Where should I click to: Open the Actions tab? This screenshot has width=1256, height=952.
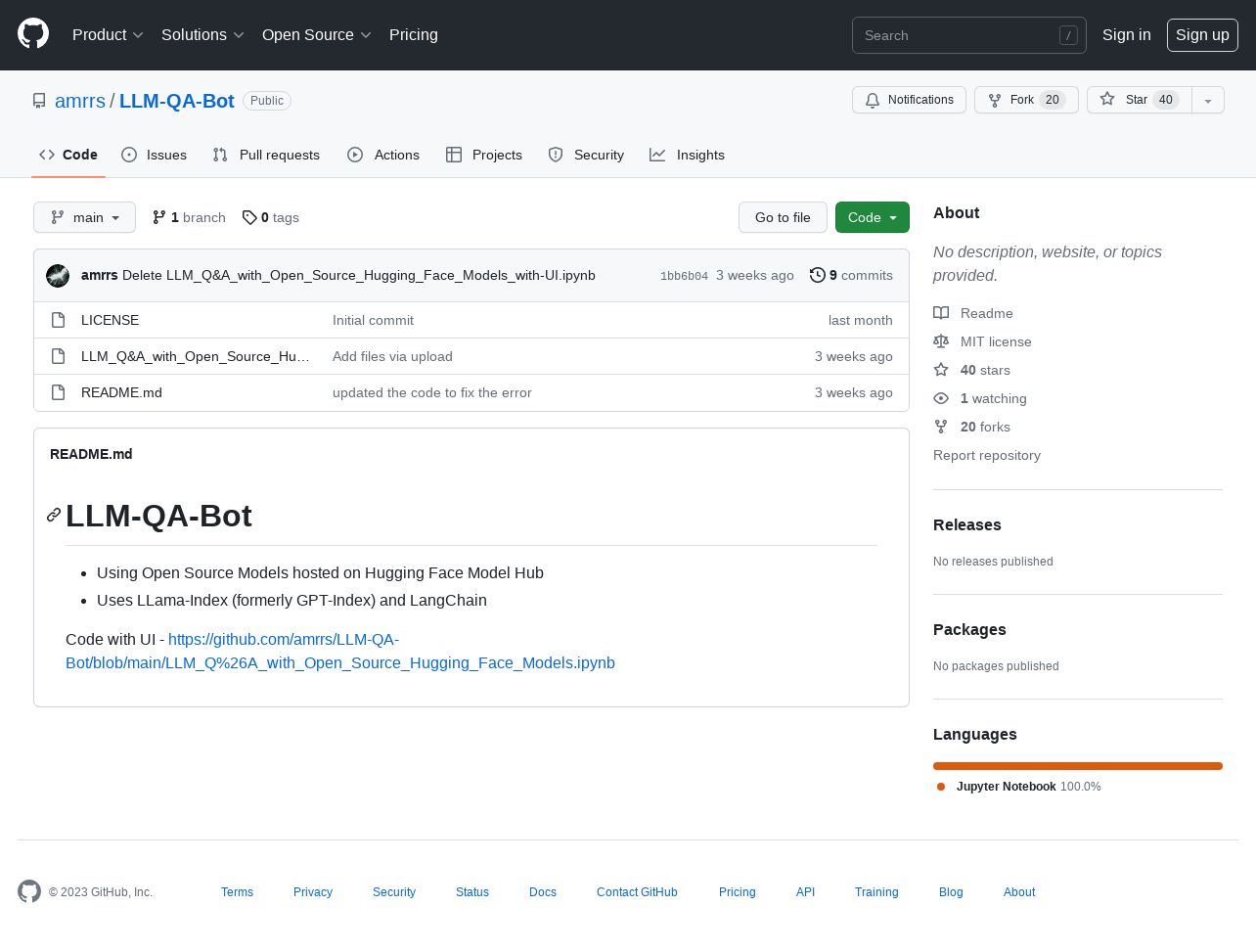pos(383,155)
